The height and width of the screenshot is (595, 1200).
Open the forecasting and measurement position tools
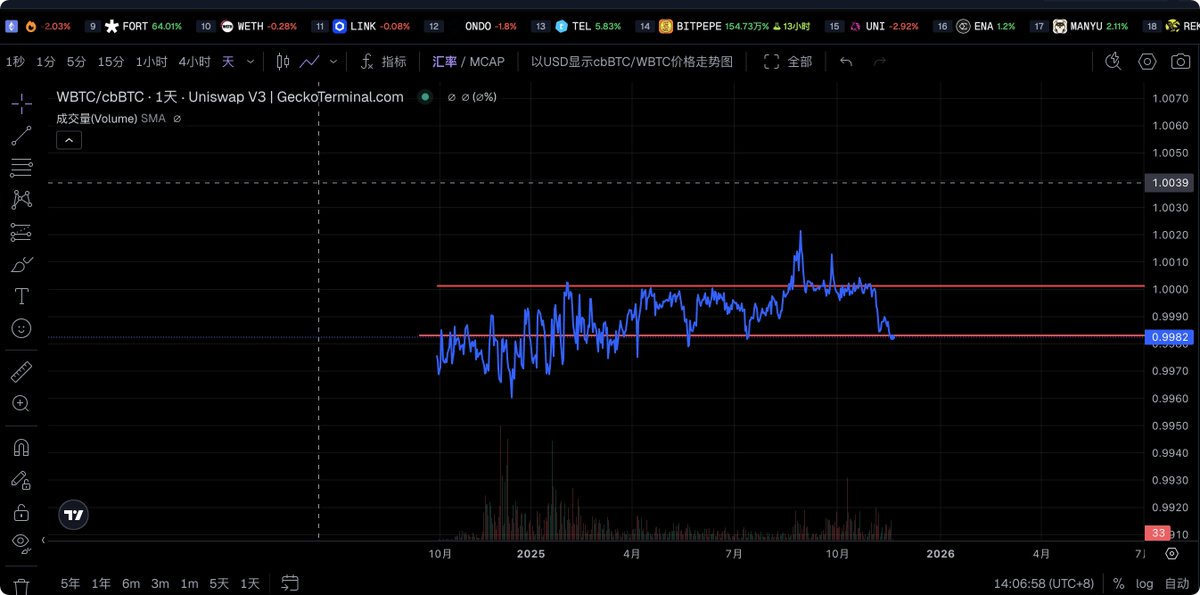click(x=21, y=232)
